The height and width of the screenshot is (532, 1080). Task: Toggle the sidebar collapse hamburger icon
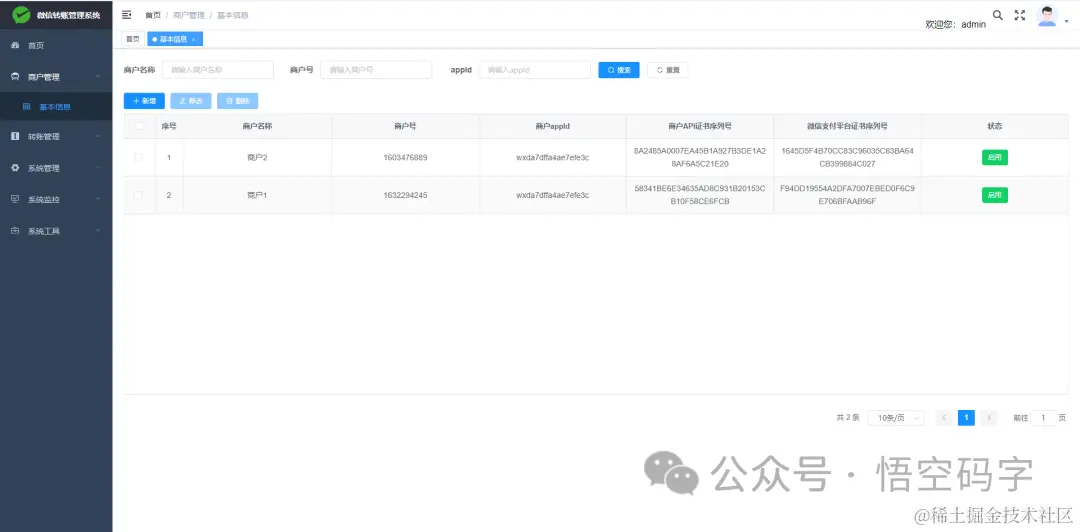[x=127, y=14]
